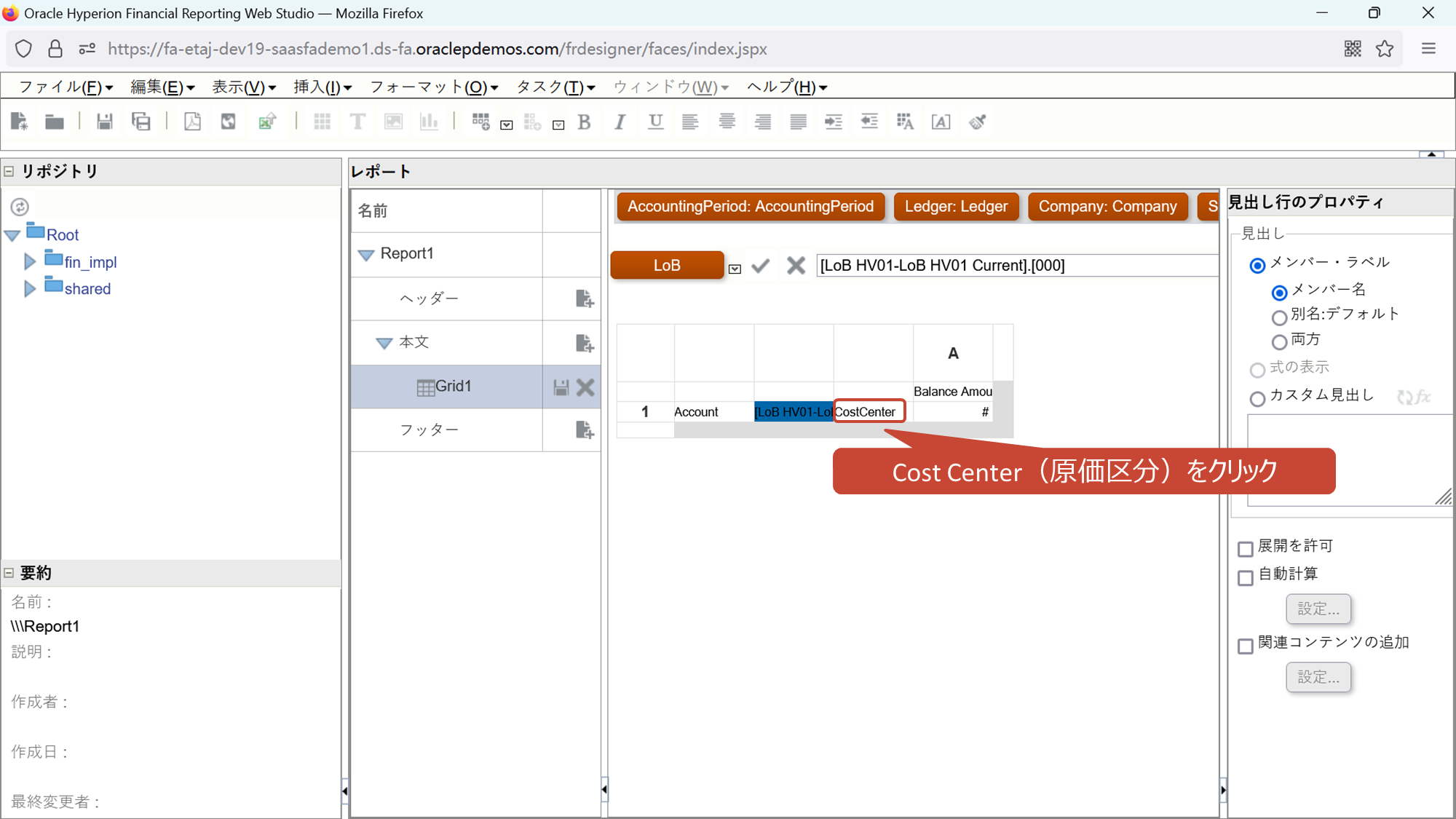Enable the 展開を許可 checkbox
Viewport: 1456px width, 819px height.
click(1246, 548)
